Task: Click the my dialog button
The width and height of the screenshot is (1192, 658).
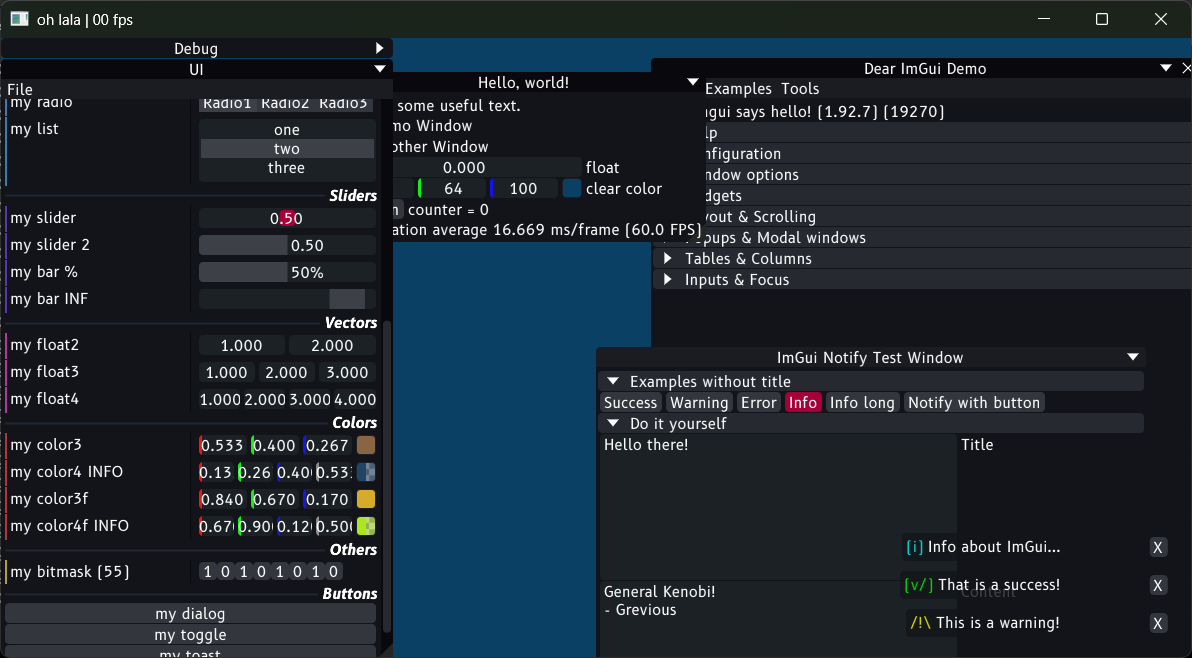Action: (190, 613)
